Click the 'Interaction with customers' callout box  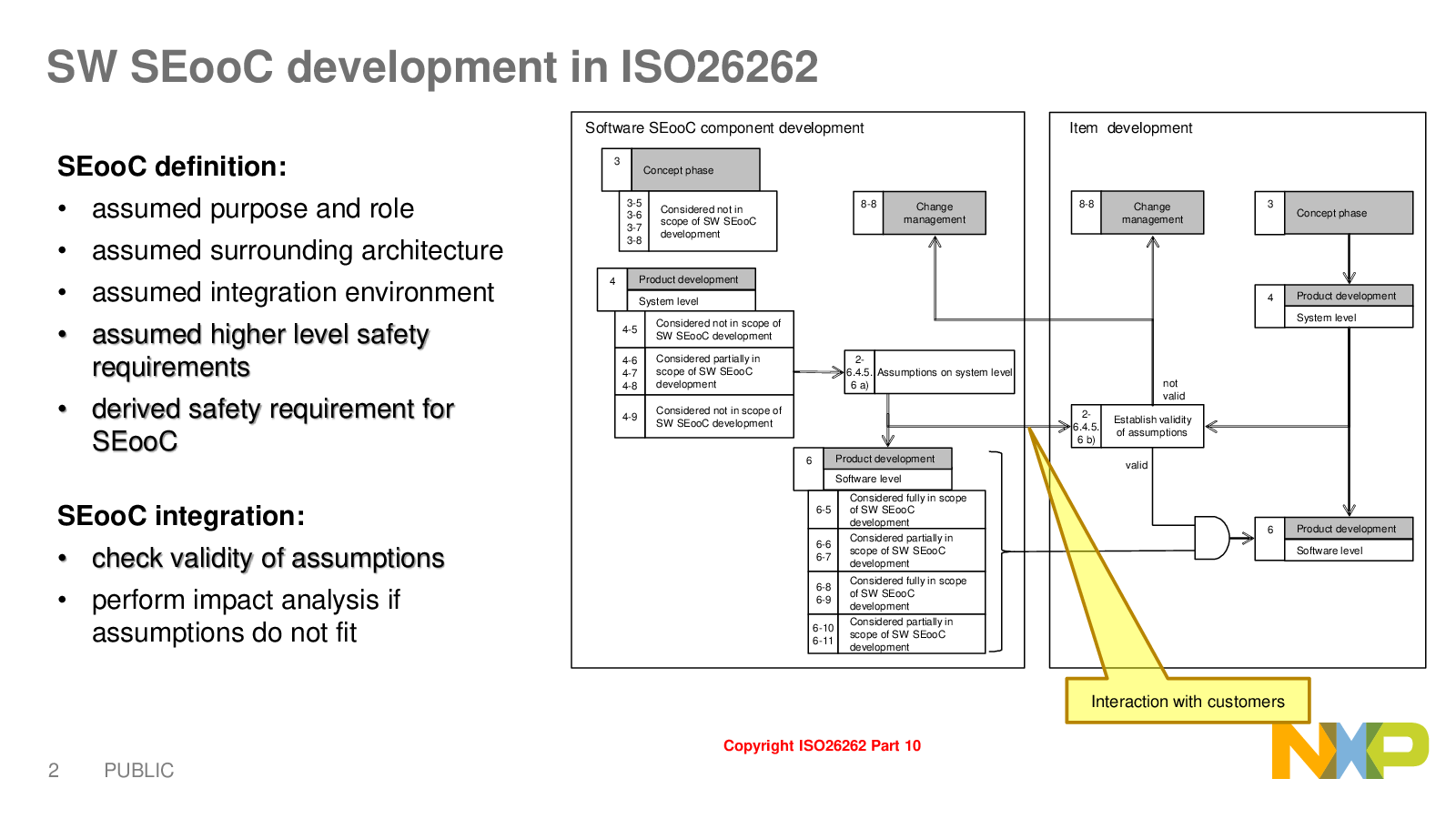(1188, 701)
